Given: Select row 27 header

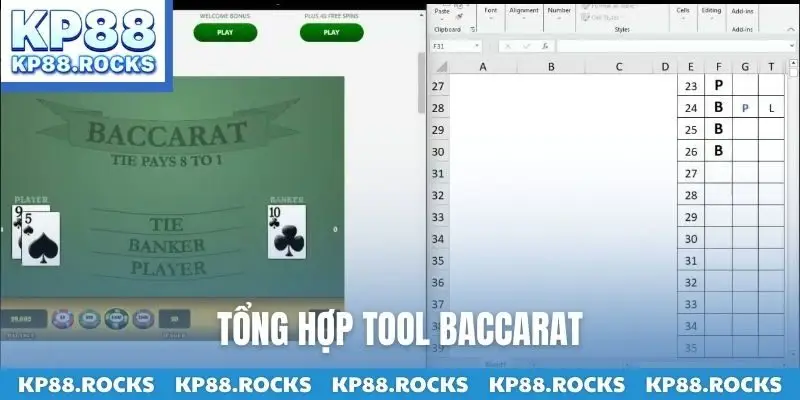Looking at the screenshot, I should click(438, 86).
